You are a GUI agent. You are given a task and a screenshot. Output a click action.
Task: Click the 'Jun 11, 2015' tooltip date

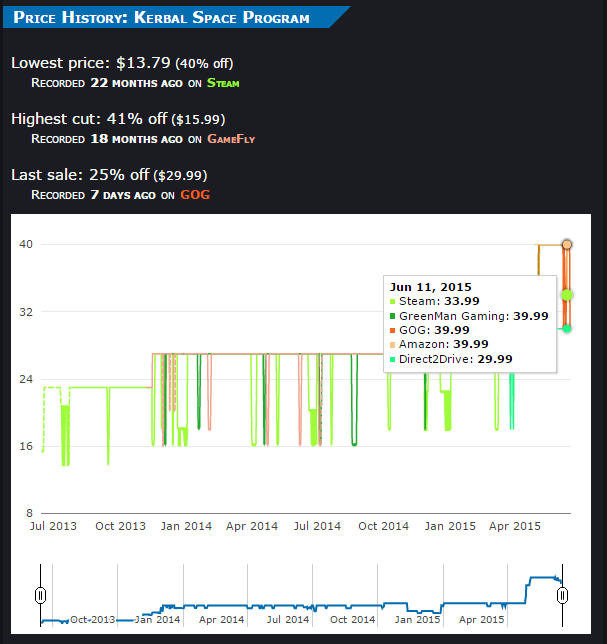(x=430, y=287)
